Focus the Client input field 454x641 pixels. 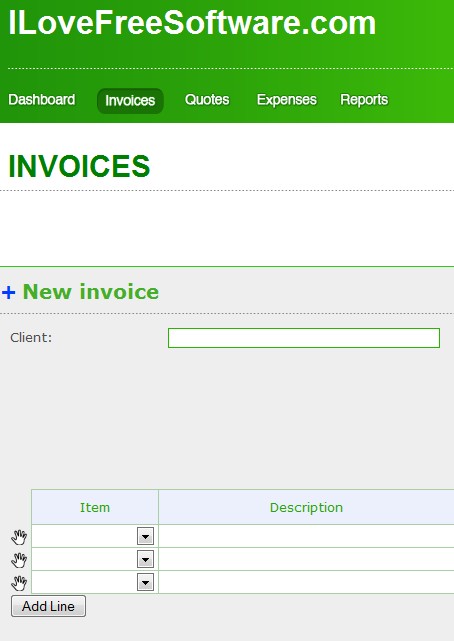coord(304,338)
